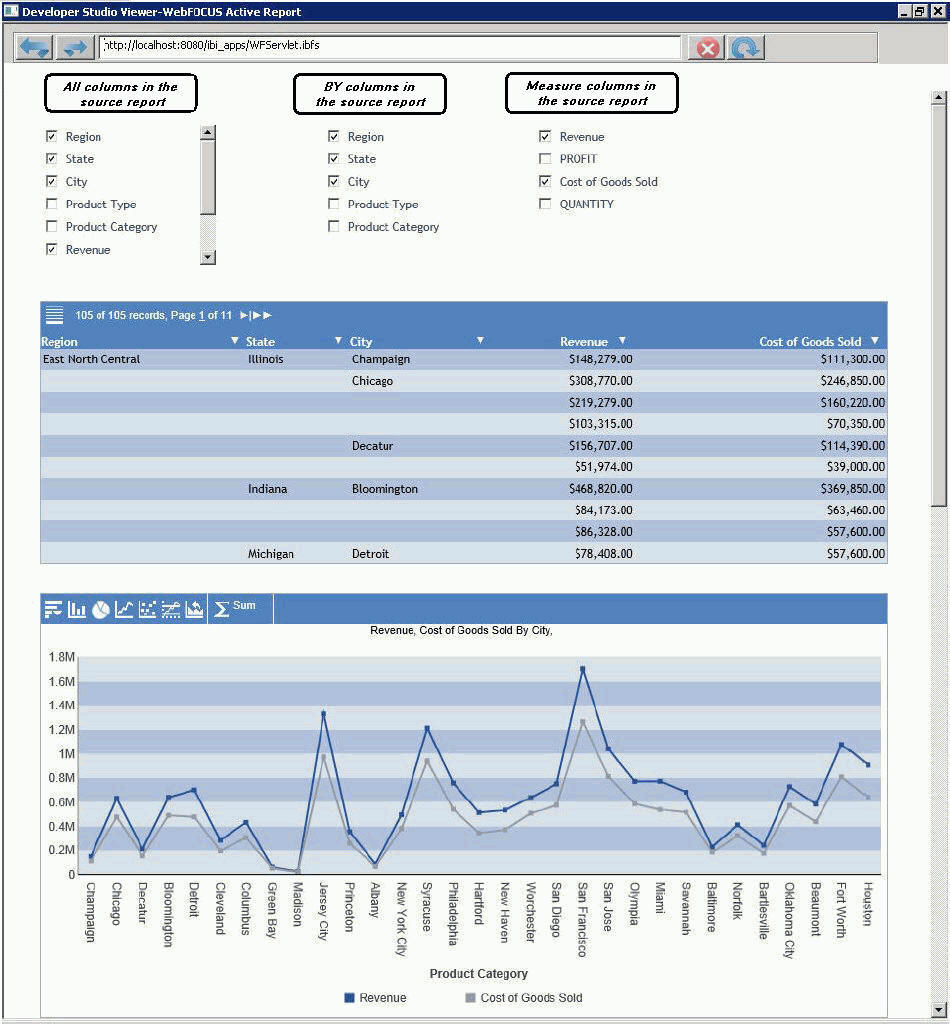Click the Bloomington city cell in the table
The image size is (950, 1024).
[385, 488]
